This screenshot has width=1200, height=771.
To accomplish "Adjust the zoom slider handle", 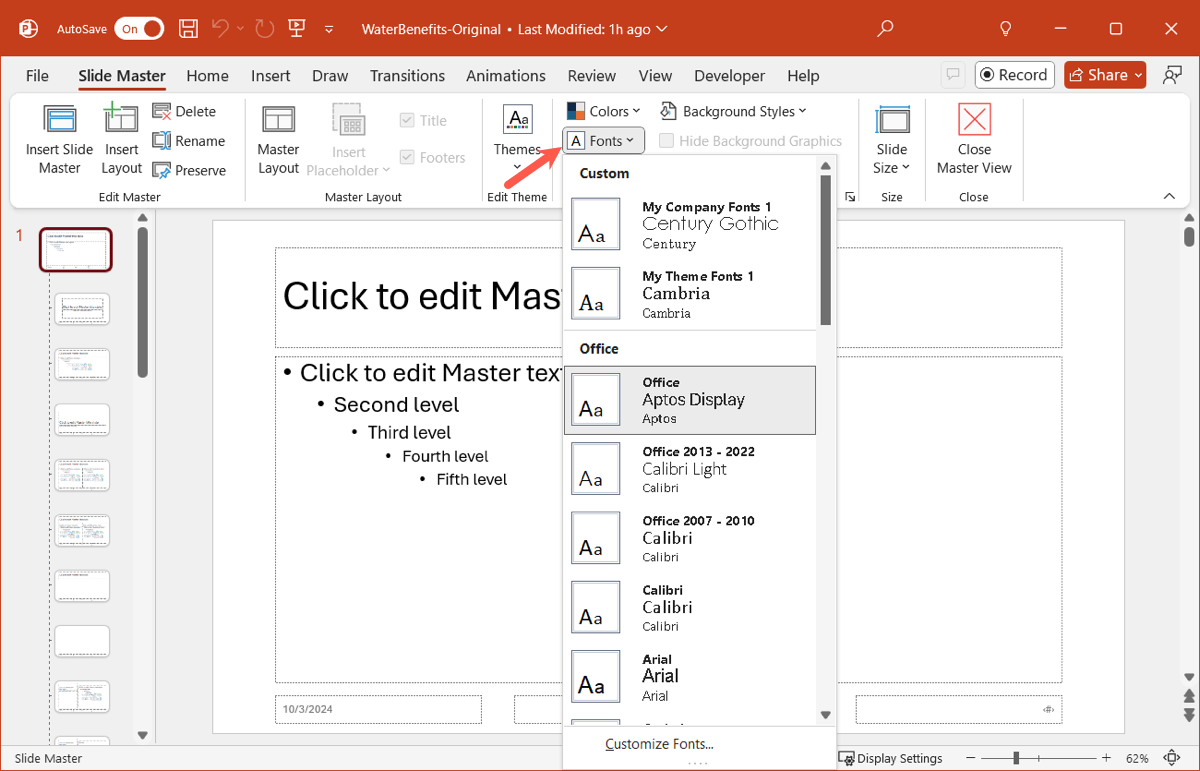I will point(1016,758).
